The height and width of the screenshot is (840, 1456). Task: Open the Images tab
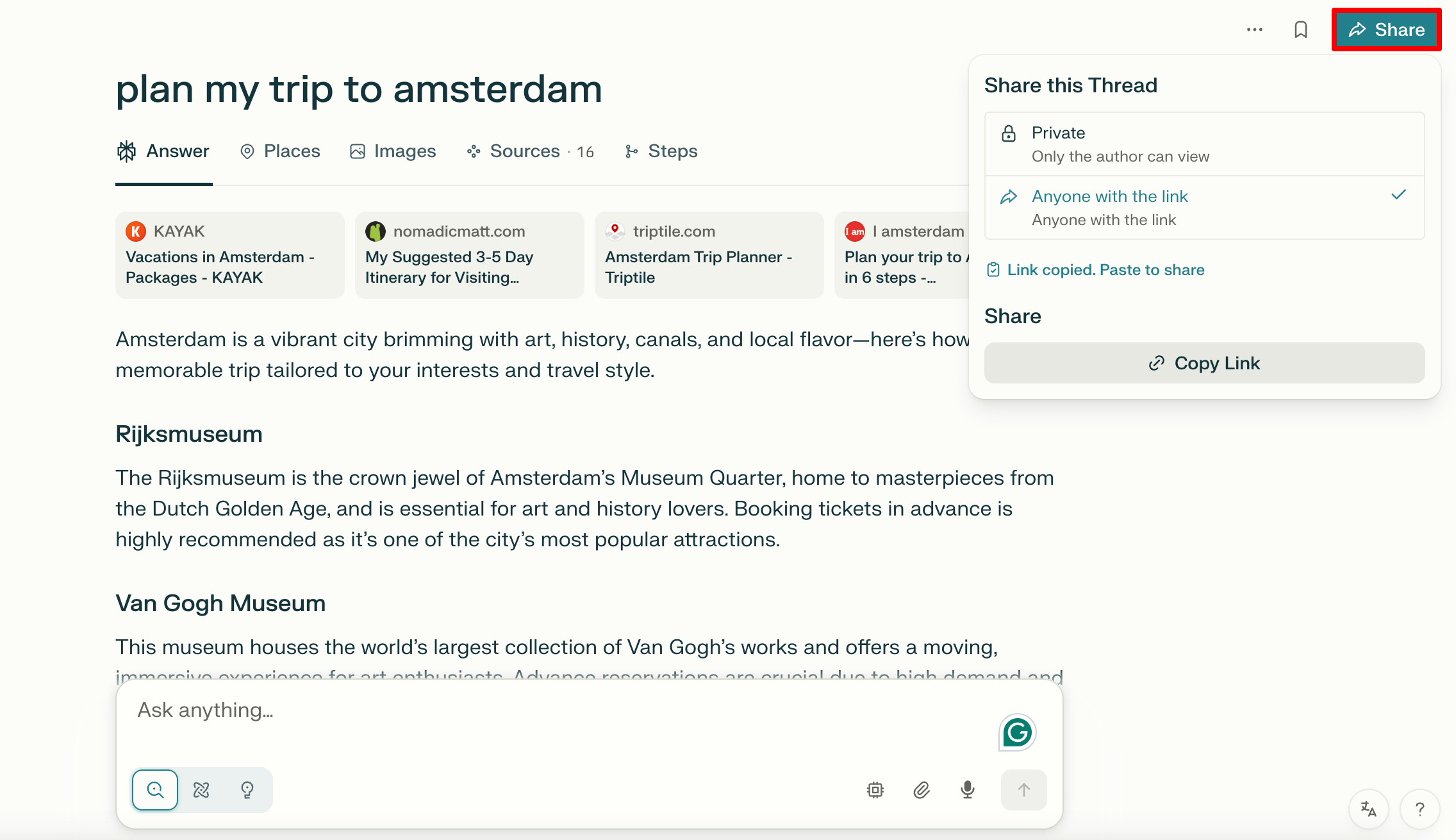pos(393,151)
